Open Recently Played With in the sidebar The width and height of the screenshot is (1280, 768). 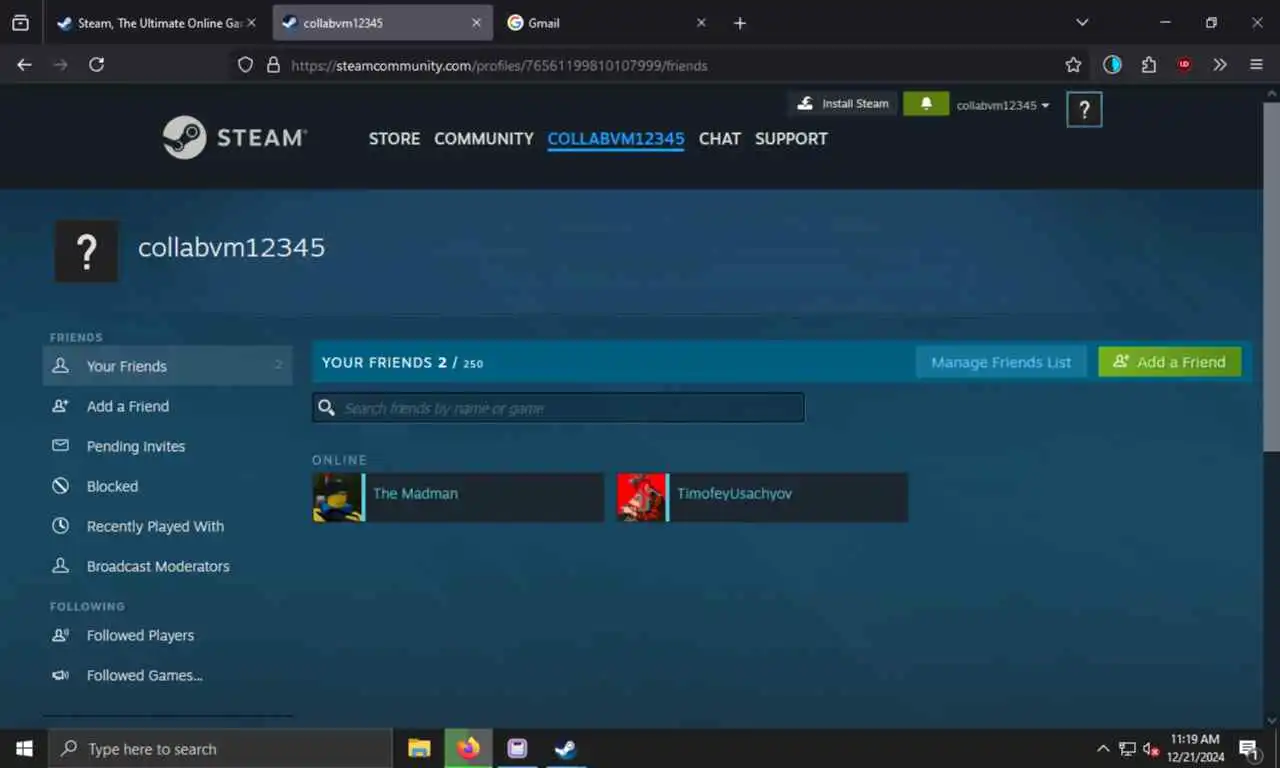[x=167, y=526]
